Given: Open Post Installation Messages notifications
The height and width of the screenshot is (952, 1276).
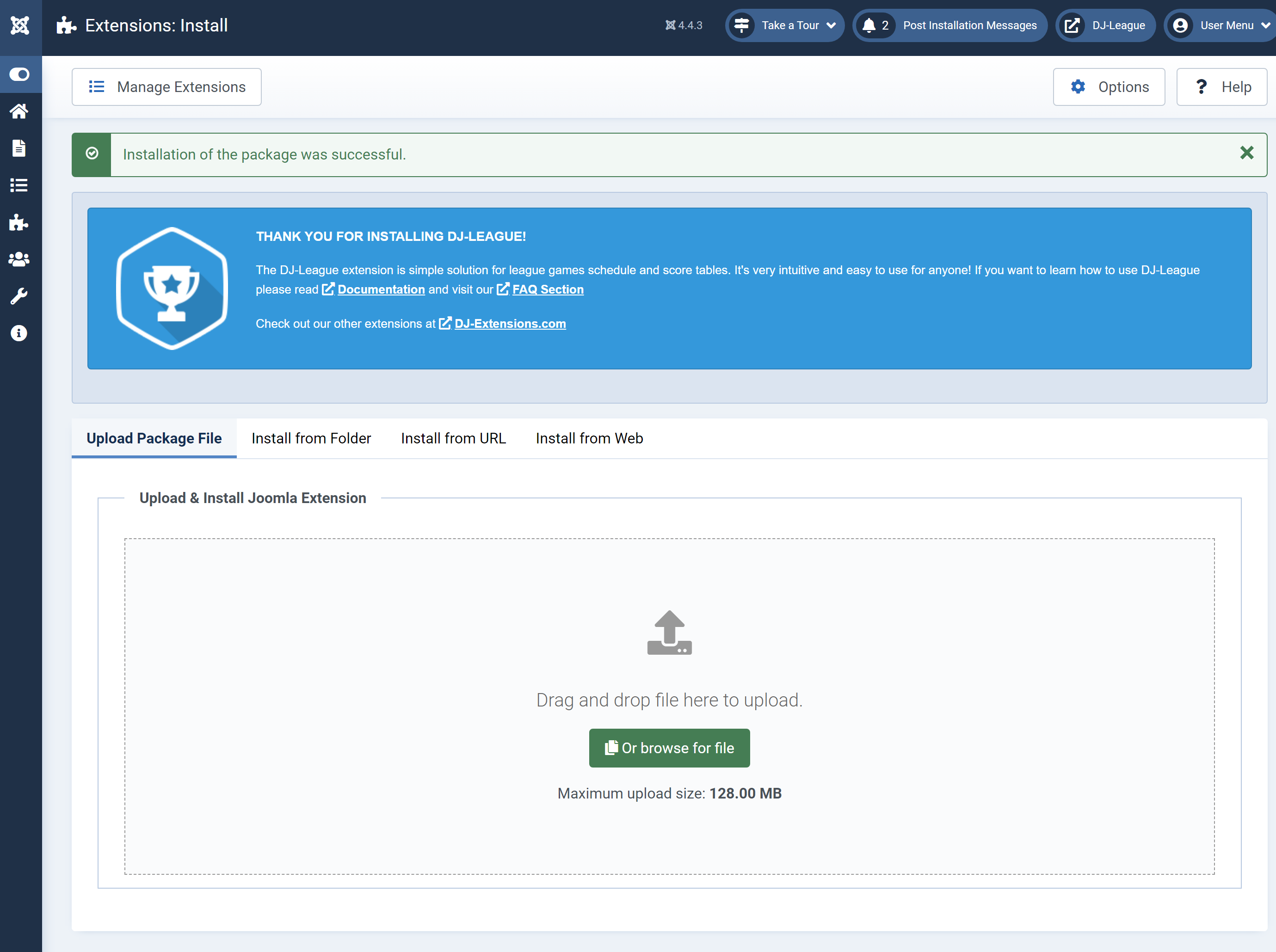Looking at the screenshot, I should (950, 25).
